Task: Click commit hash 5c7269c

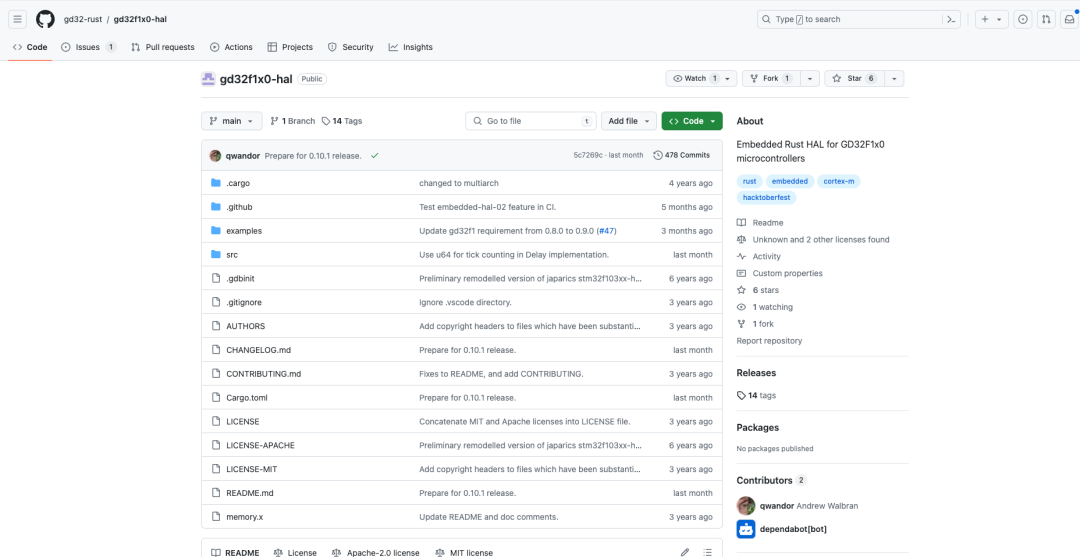Action: [x=589, y=156]
